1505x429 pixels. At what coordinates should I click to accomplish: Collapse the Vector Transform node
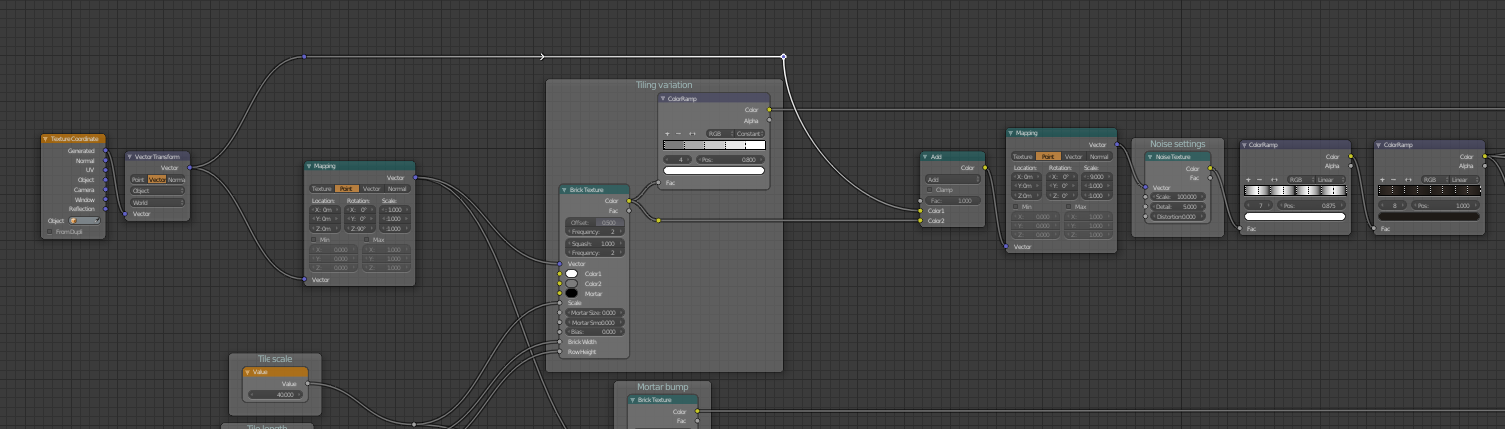[130, 157]
